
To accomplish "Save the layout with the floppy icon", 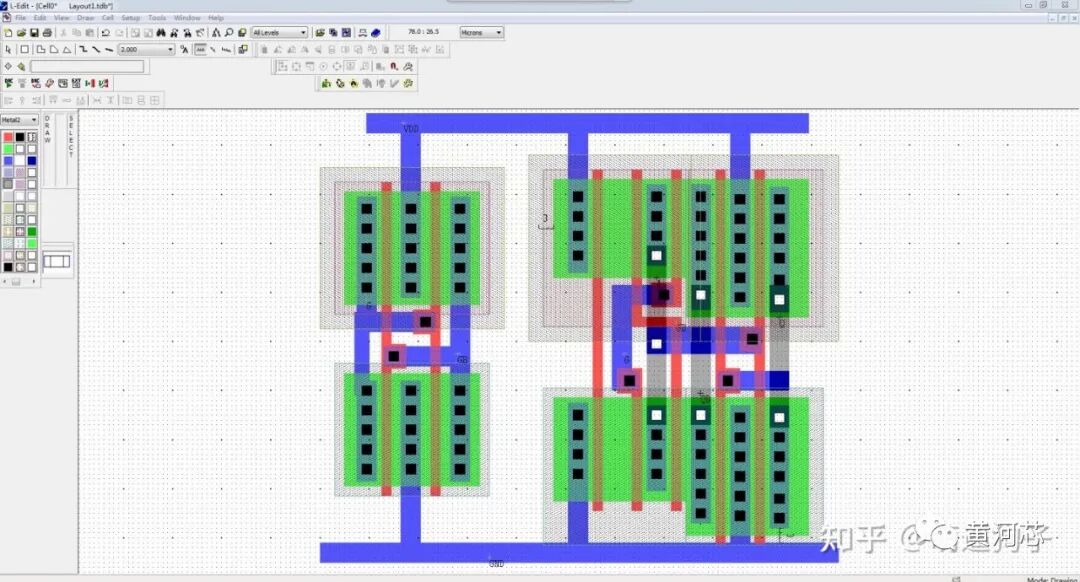I will pyautogui.click(x=34, y=32).
